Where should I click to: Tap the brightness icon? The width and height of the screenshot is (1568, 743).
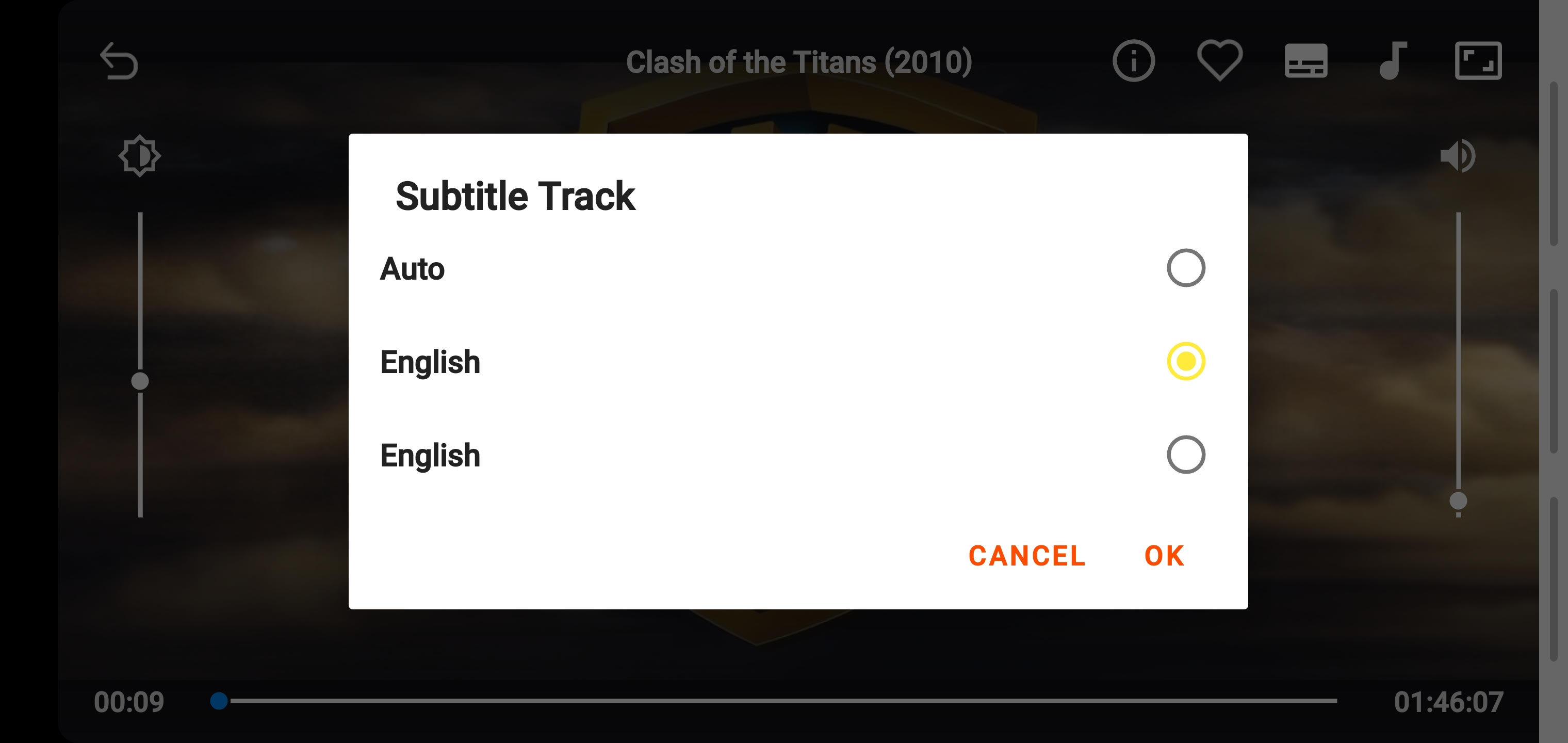click(139, 156)
